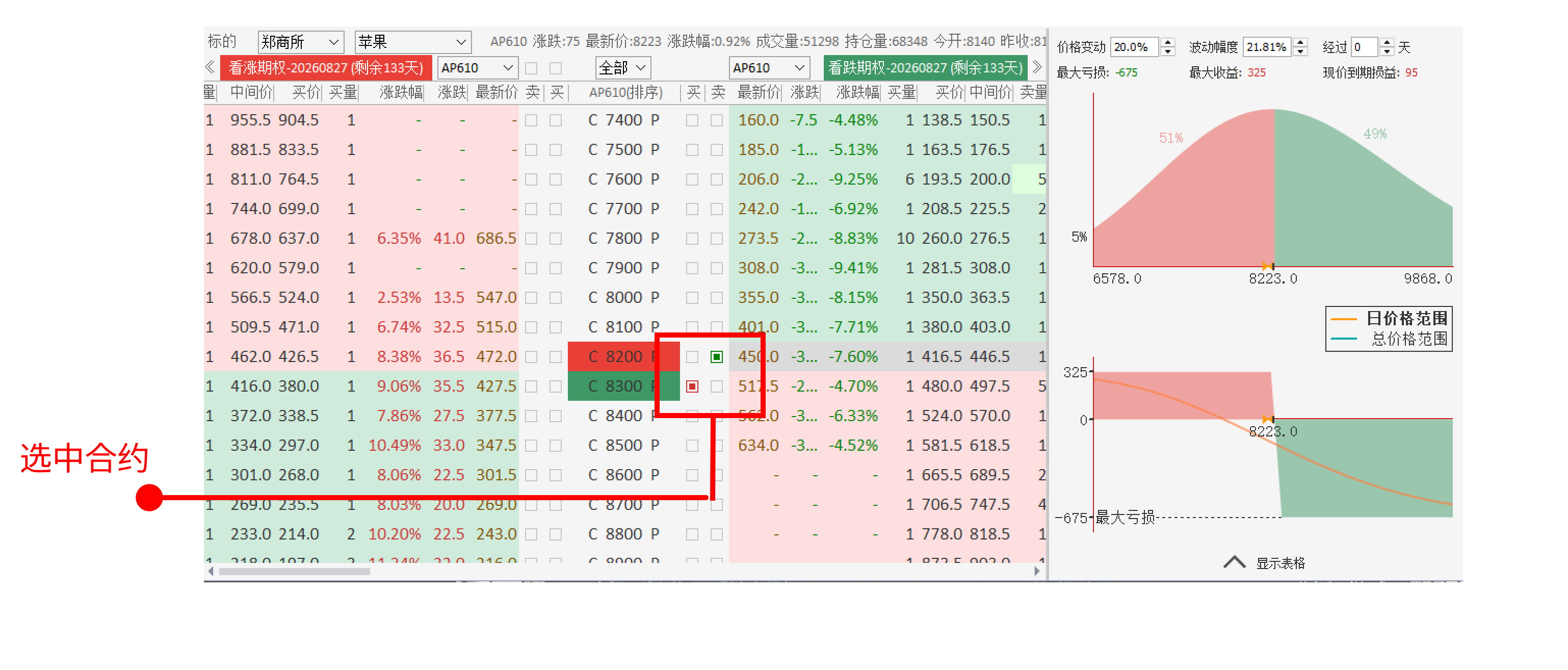Screen dimensions: 1568x670
Task: Click the horizontal scrollbar thumb
Action: tap(294, 571)
